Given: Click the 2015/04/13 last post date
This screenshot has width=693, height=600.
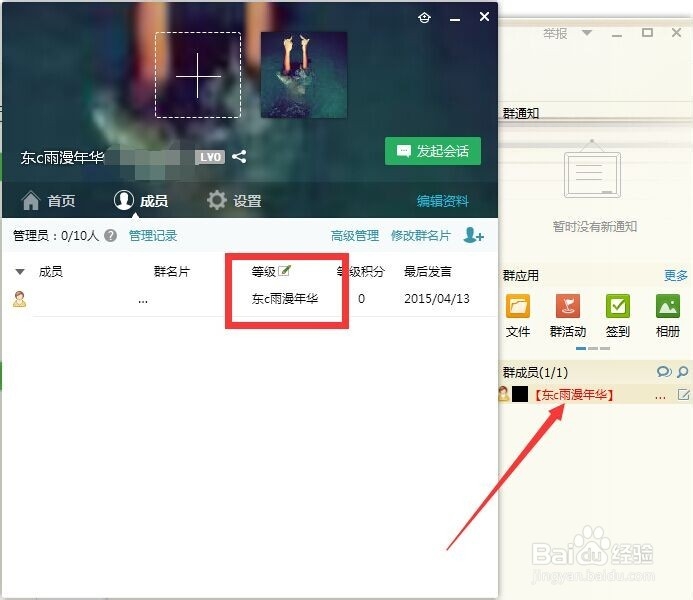Looking at the screenshot, I should 437,299.
